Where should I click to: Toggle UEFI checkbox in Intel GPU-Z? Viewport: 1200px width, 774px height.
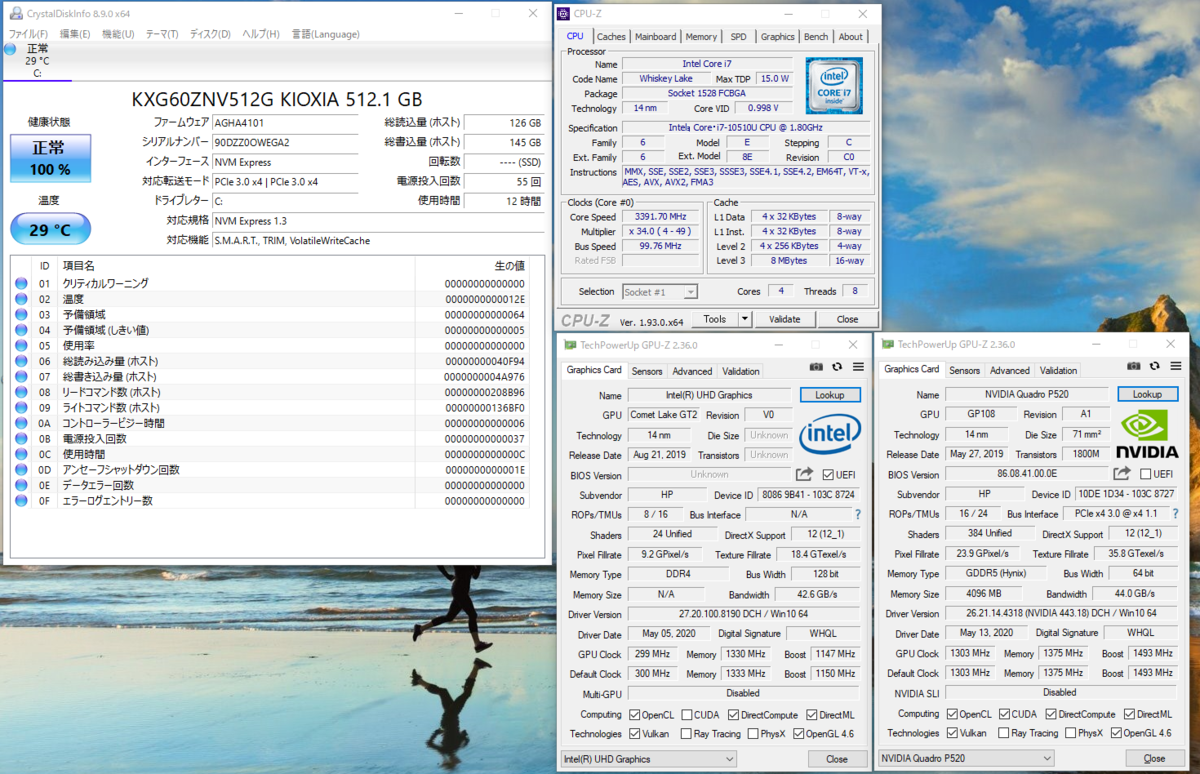tap(829, 474)
